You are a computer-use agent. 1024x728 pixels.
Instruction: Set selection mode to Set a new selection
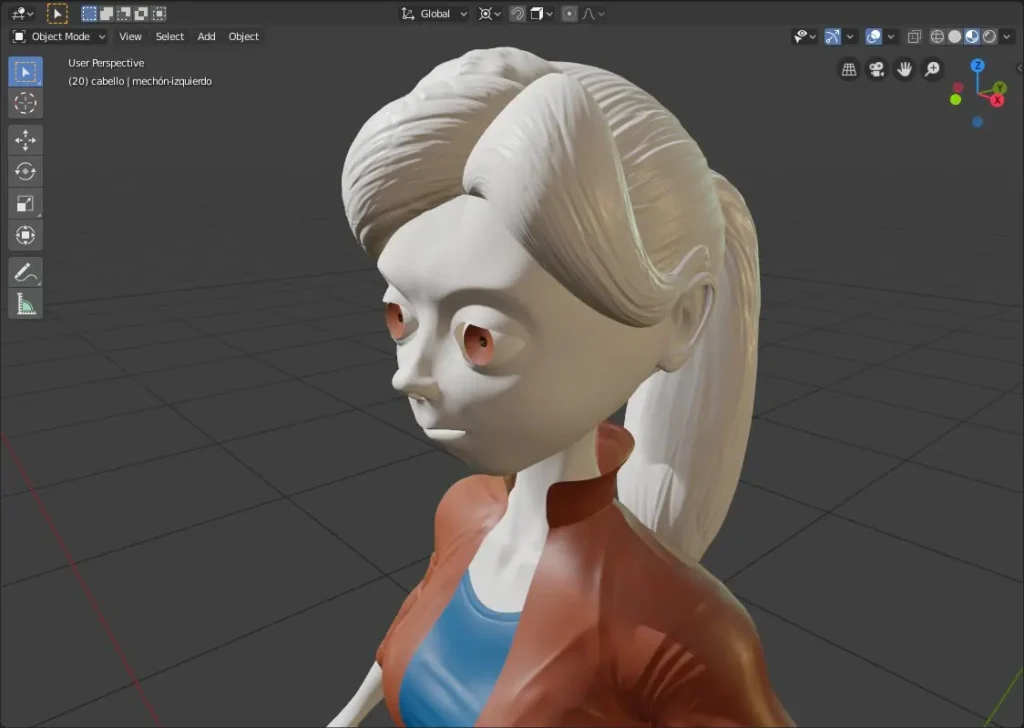(89, 13)
